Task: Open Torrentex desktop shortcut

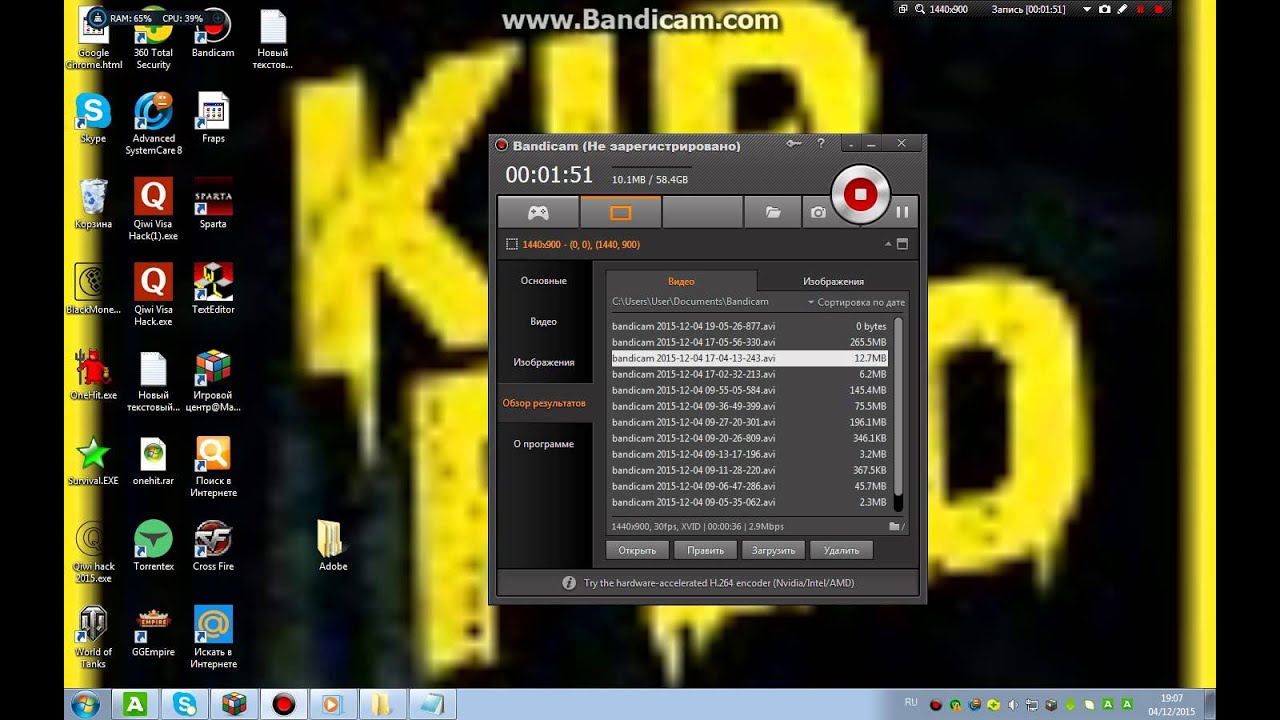Action: pyautogui.click(x=153, y=546)
